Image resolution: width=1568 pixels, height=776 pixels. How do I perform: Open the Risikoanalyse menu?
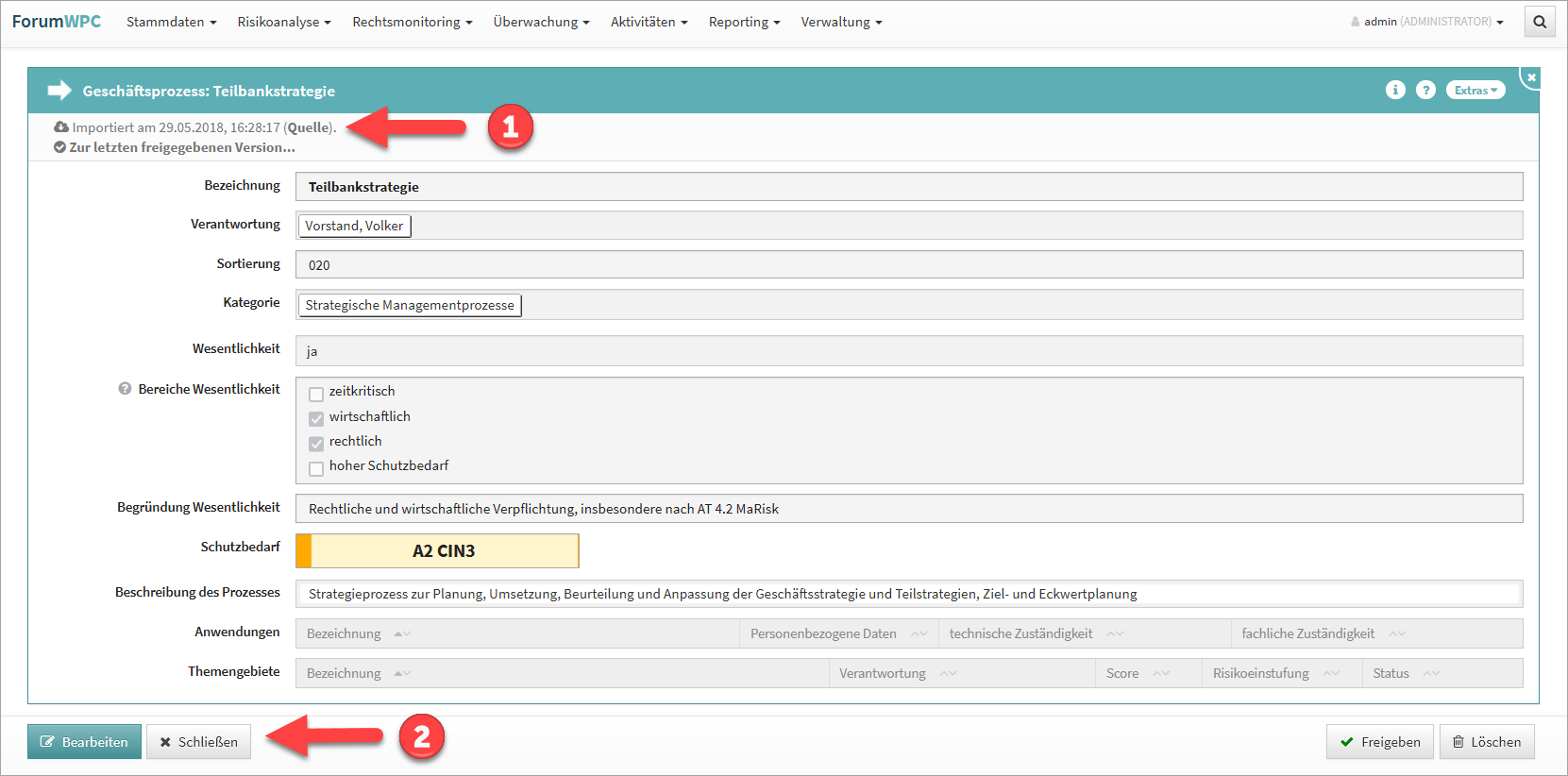(283, 22)
